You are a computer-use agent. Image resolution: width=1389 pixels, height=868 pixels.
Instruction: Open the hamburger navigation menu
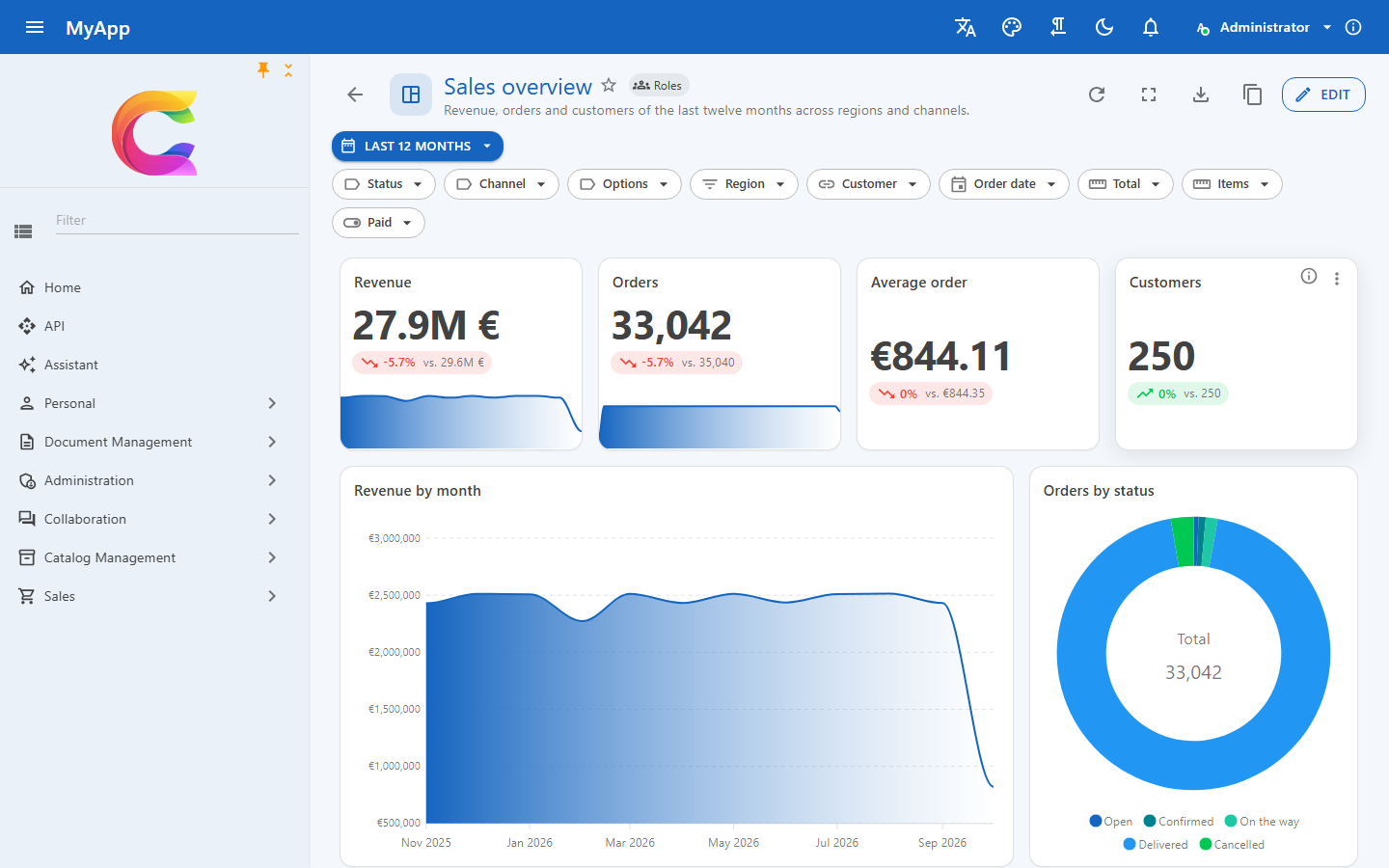point(35,27)
